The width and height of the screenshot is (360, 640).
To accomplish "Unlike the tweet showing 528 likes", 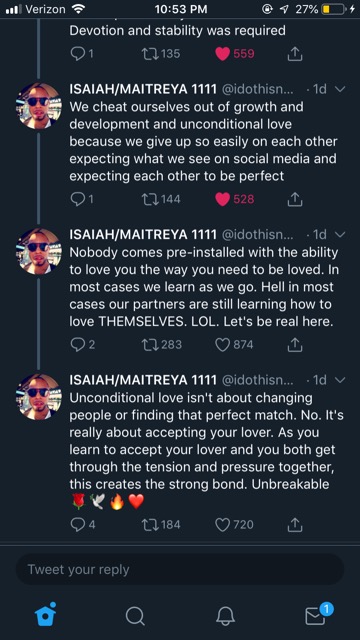I will (222, 199).
